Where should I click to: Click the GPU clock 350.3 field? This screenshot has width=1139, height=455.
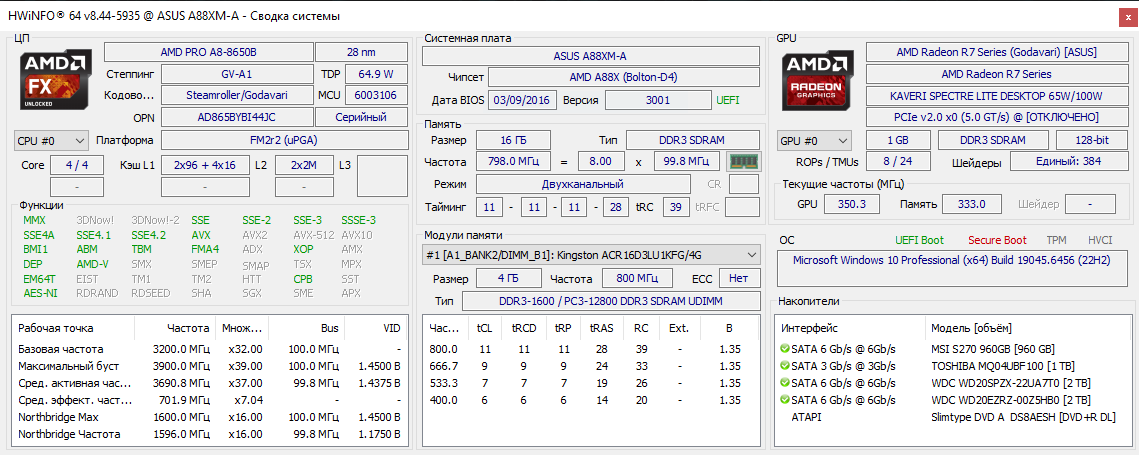click(x=852, y=204)
